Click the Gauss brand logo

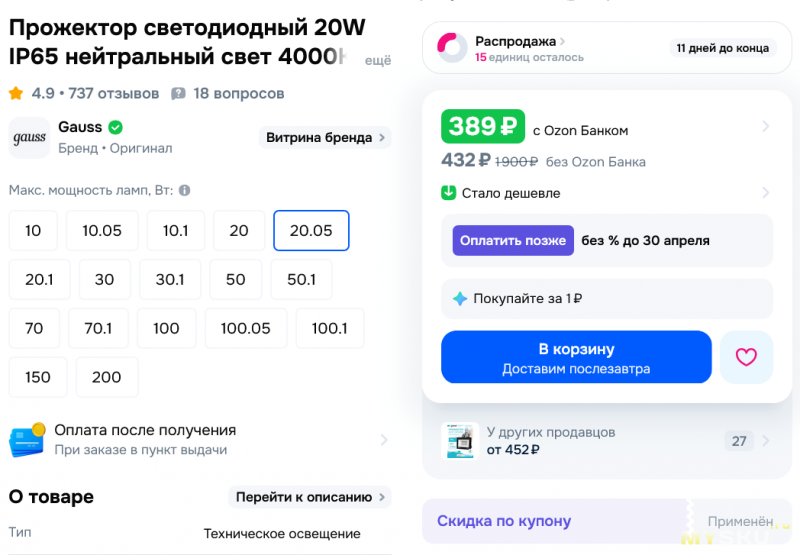[29, 138]
